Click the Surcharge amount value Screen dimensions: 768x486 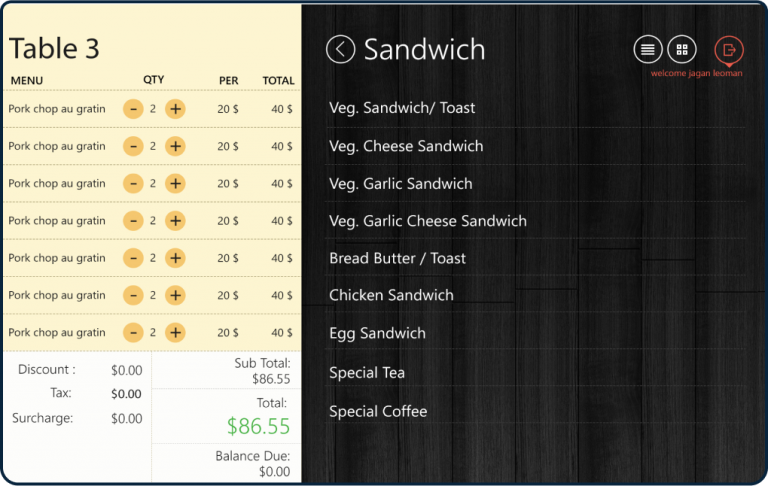pyautogui.click(x=126, y=418)
